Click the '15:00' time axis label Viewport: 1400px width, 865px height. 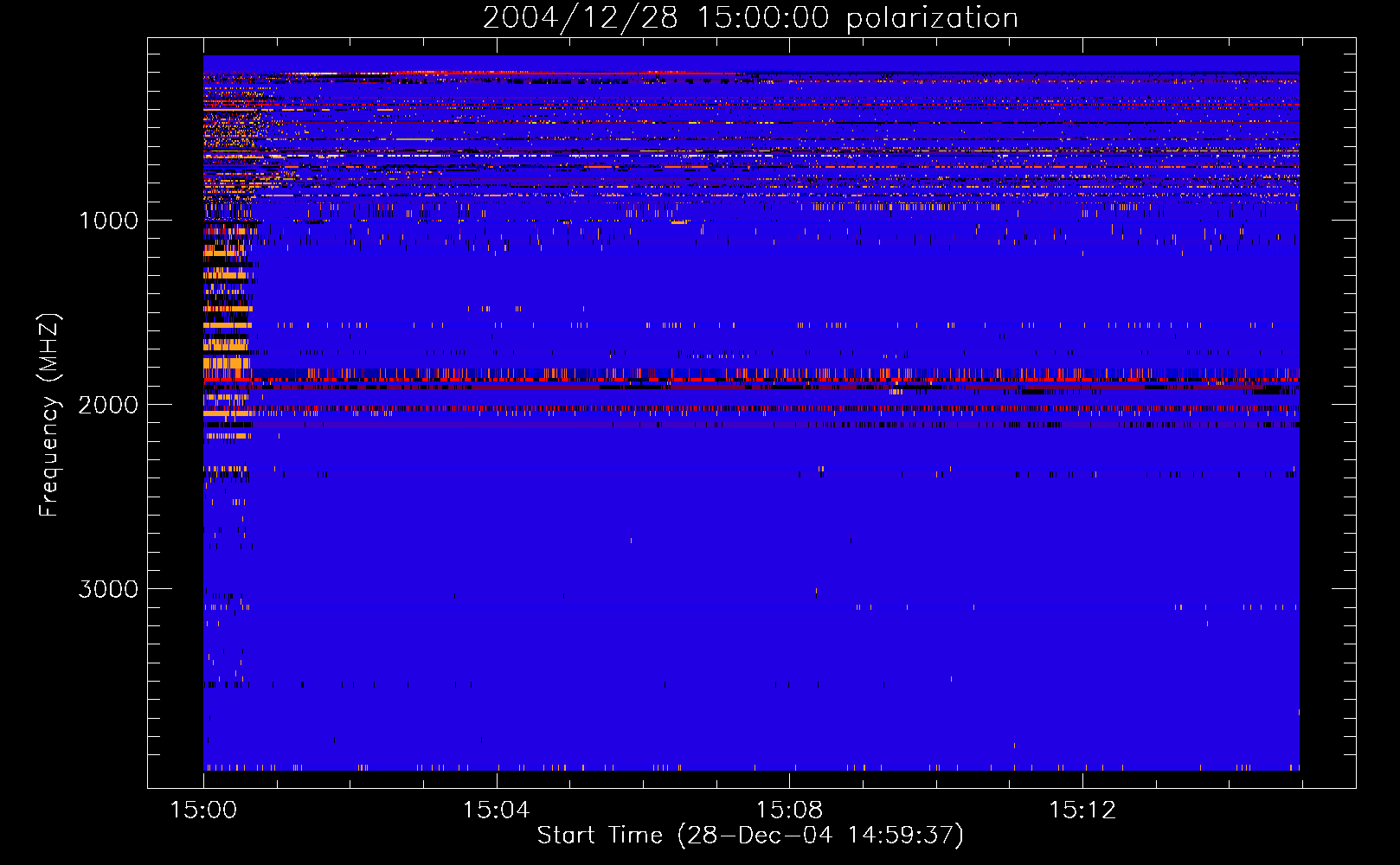point(203,811)
